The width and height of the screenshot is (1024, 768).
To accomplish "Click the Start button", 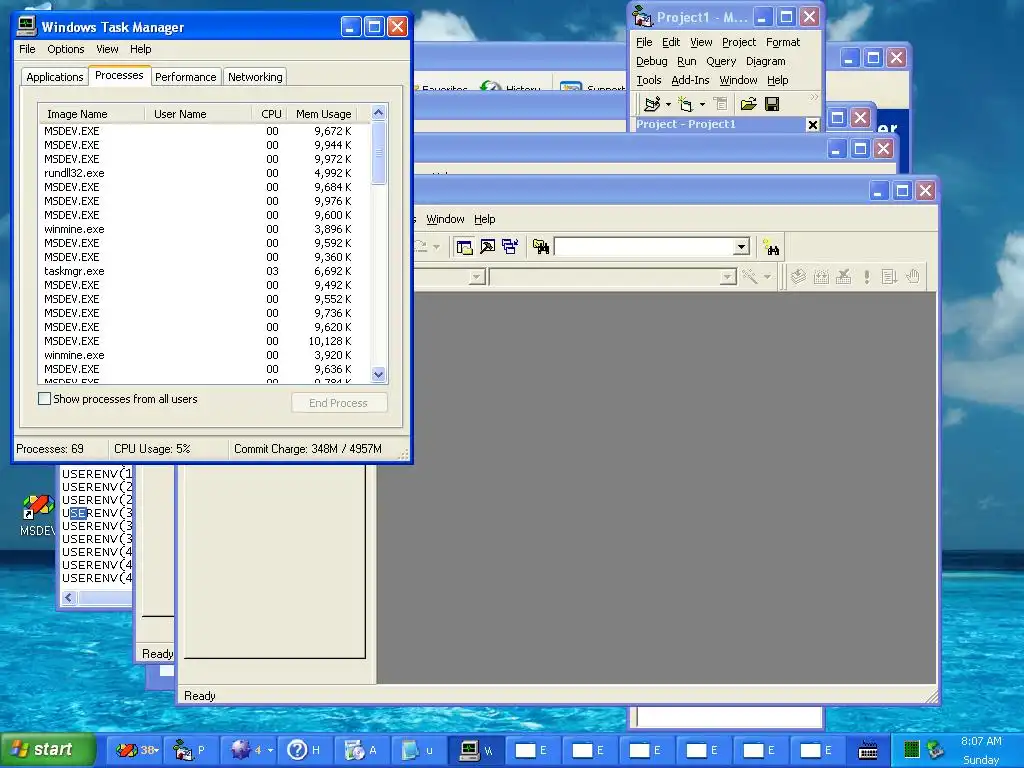I will 48,750.
